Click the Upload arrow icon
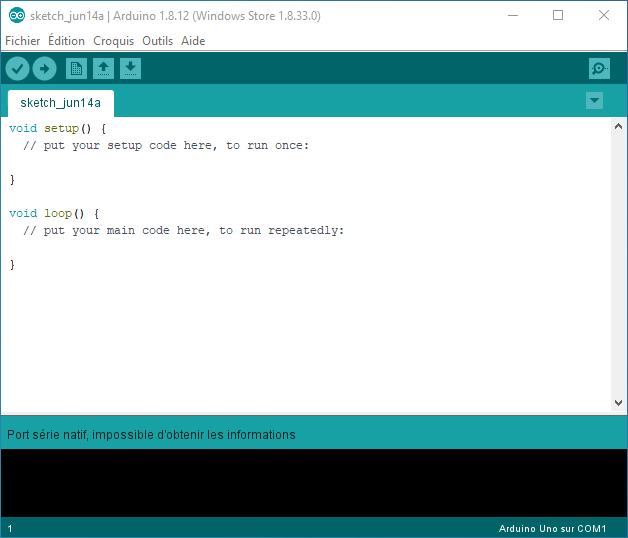 [x=44, y=68]
